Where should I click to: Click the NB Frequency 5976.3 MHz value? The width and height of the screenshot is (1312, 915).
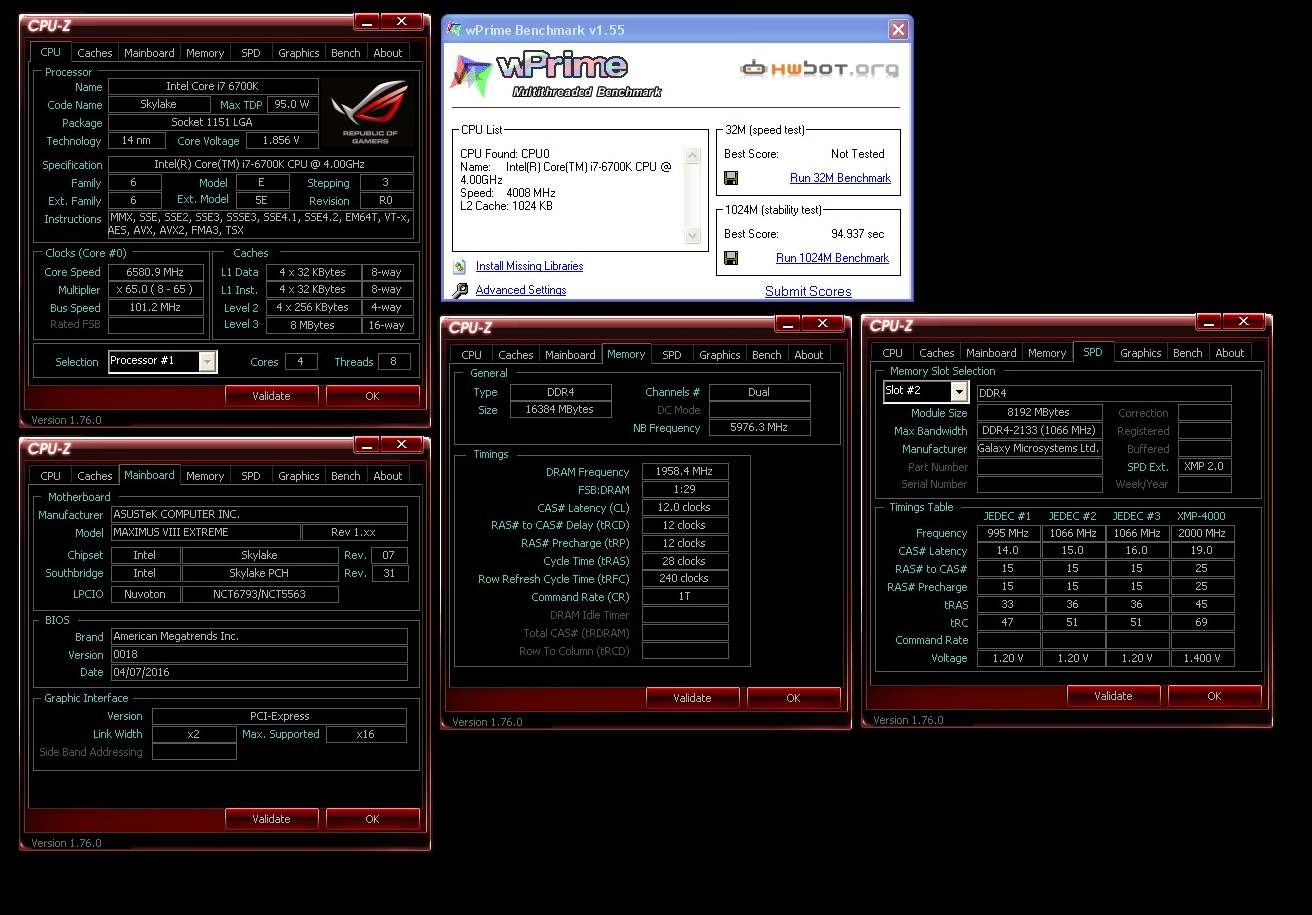point(760,428)
